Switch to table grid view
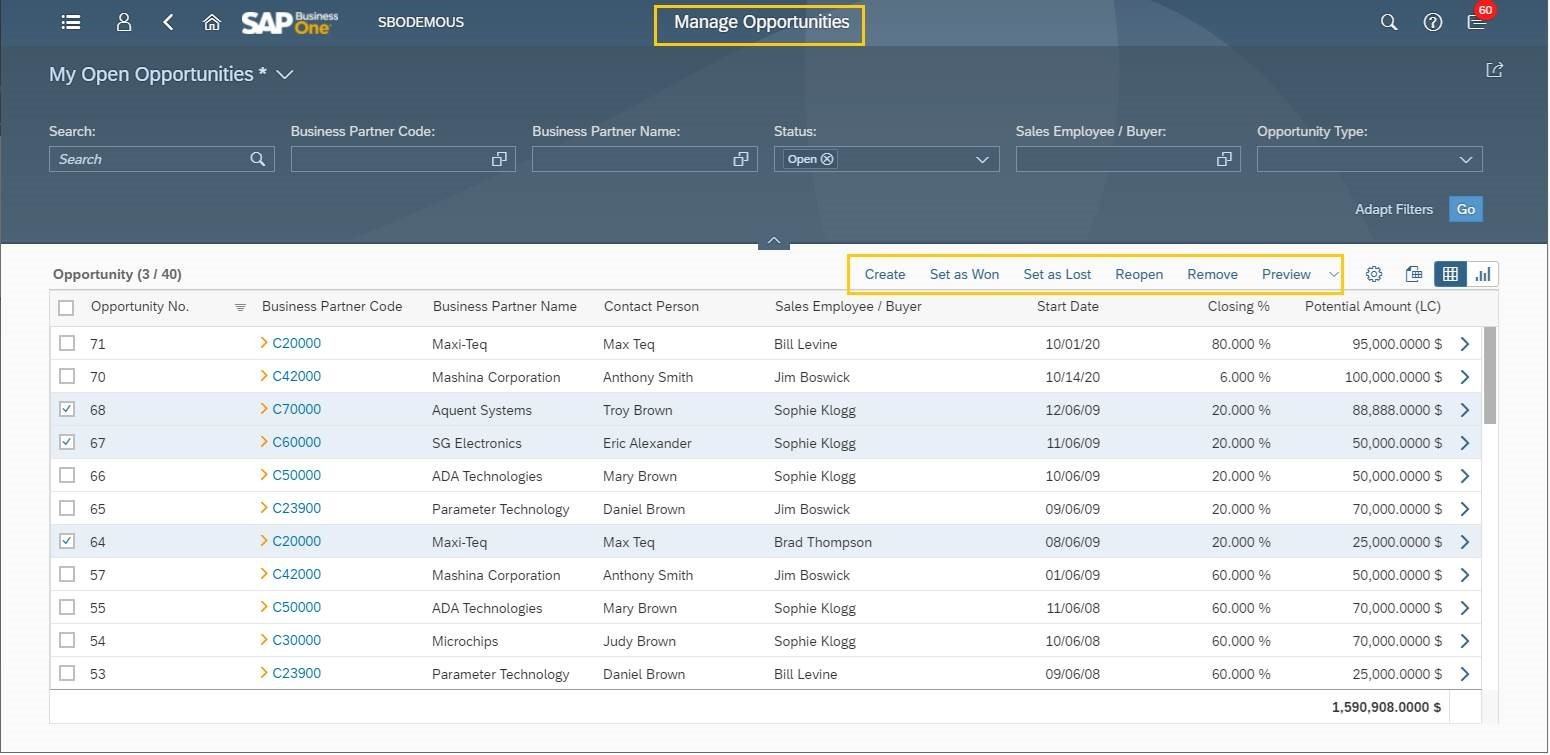Viewport: 1550px width, 755px height. 1450,274
